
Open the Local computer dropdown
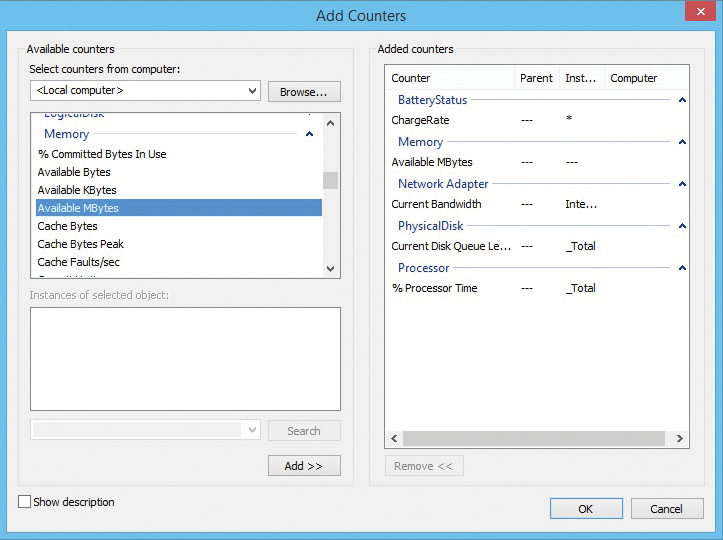[145, 91]
